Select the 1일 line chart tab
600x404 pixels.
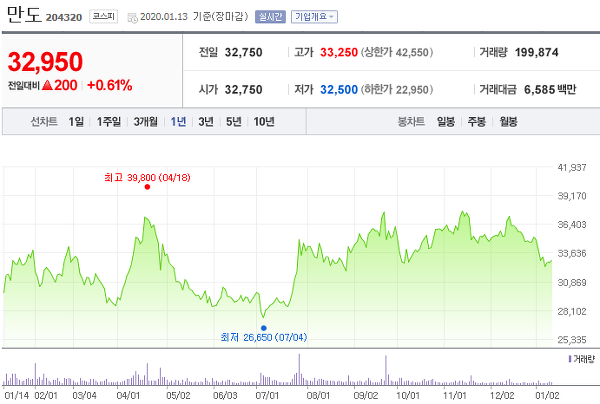[76, 122]
